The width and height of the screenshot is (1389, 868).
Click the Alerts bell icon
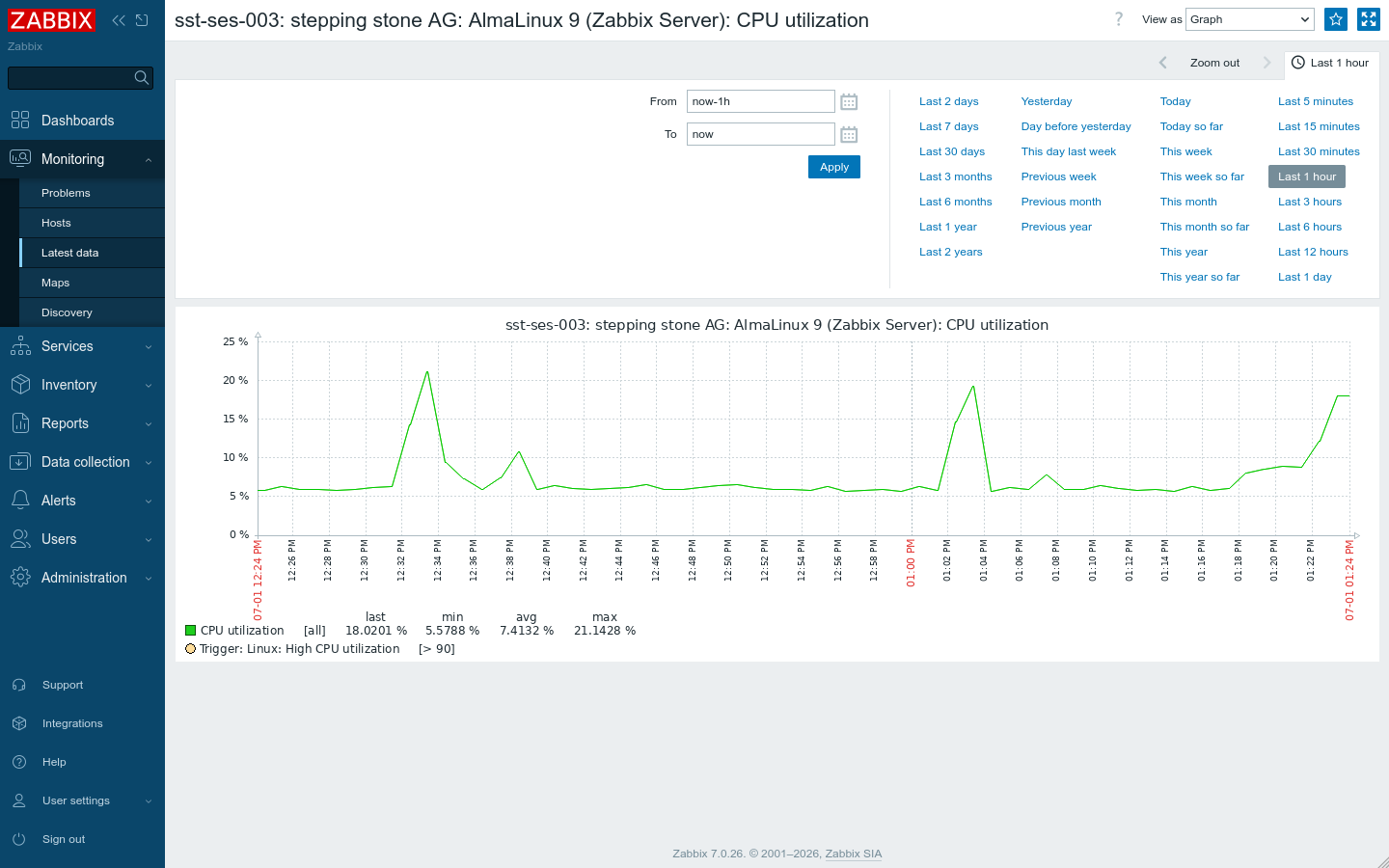pos(20,501)
